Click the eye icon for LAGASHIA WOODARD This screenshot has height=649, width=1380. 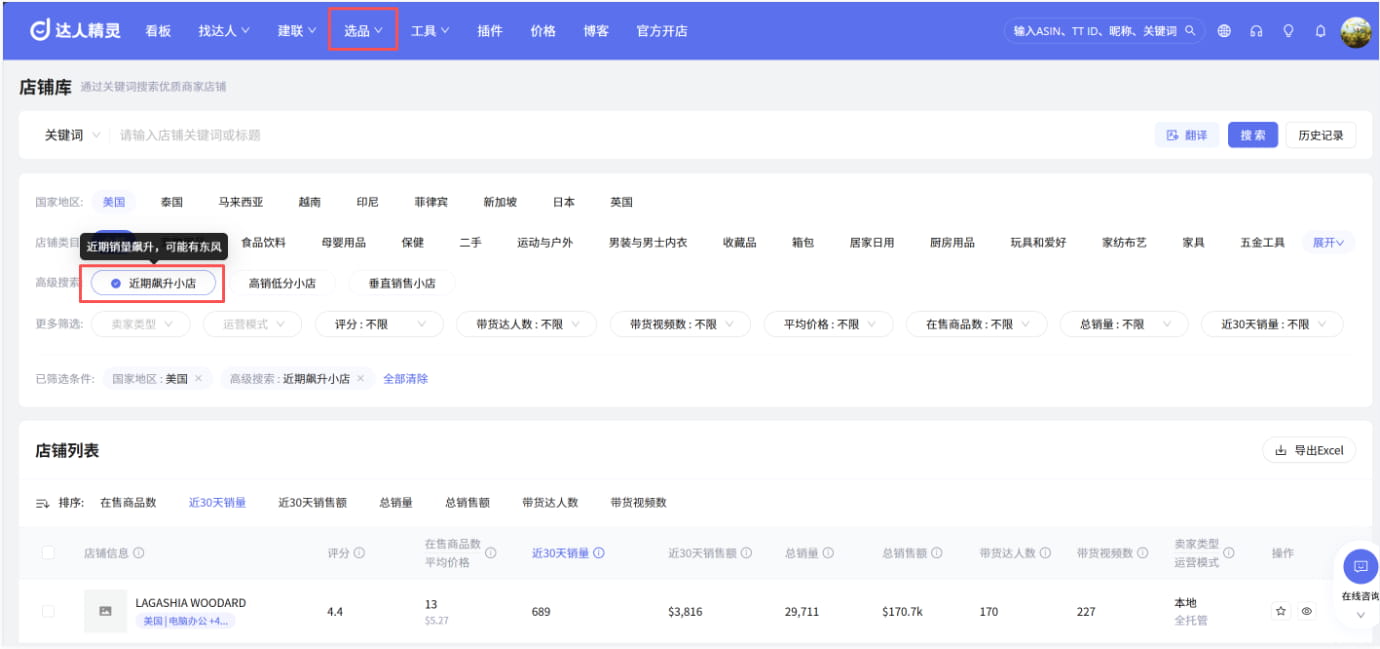tap(1306, 611)
